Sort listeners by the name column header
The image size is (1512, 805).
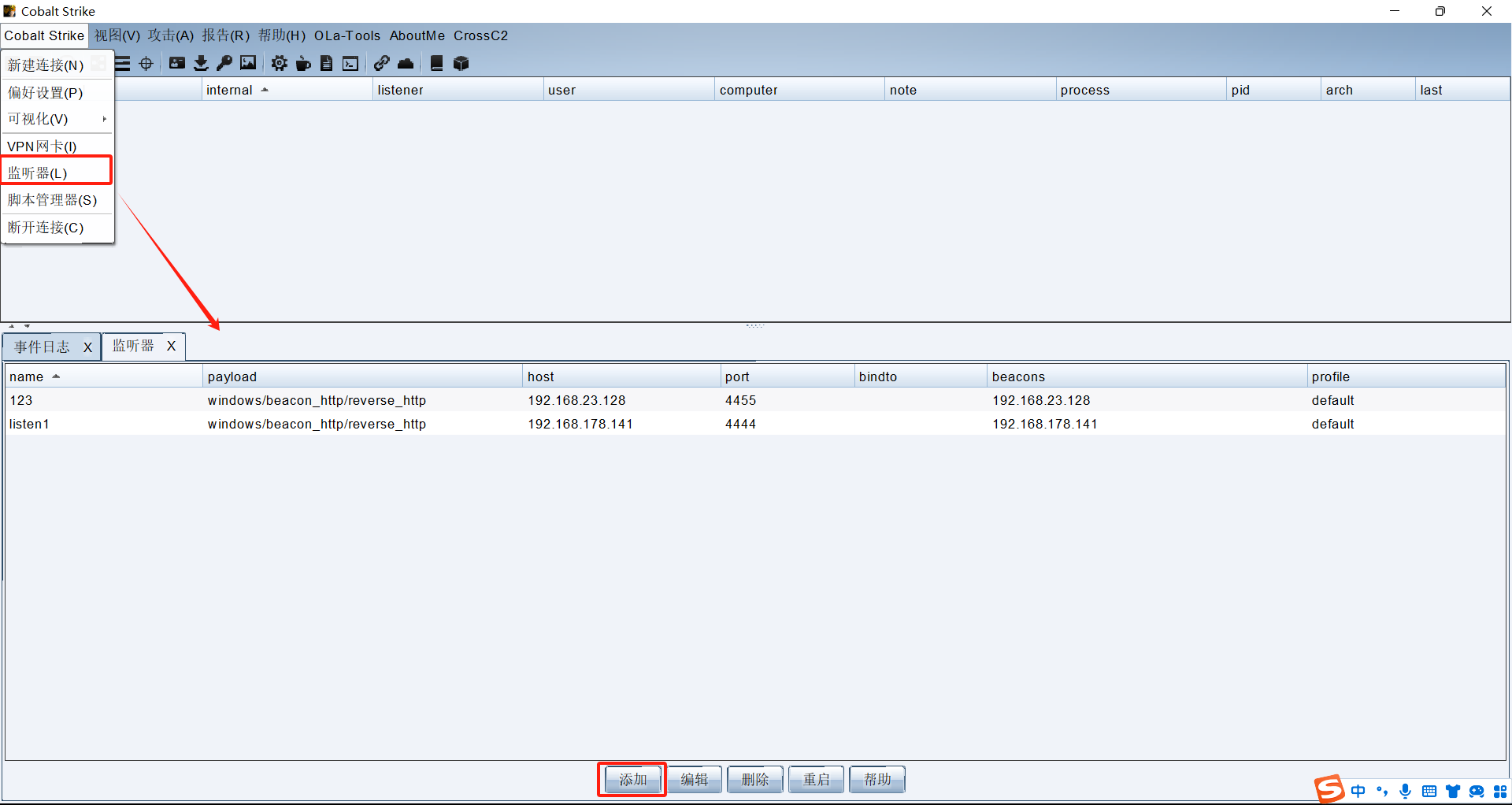point(103,377)
